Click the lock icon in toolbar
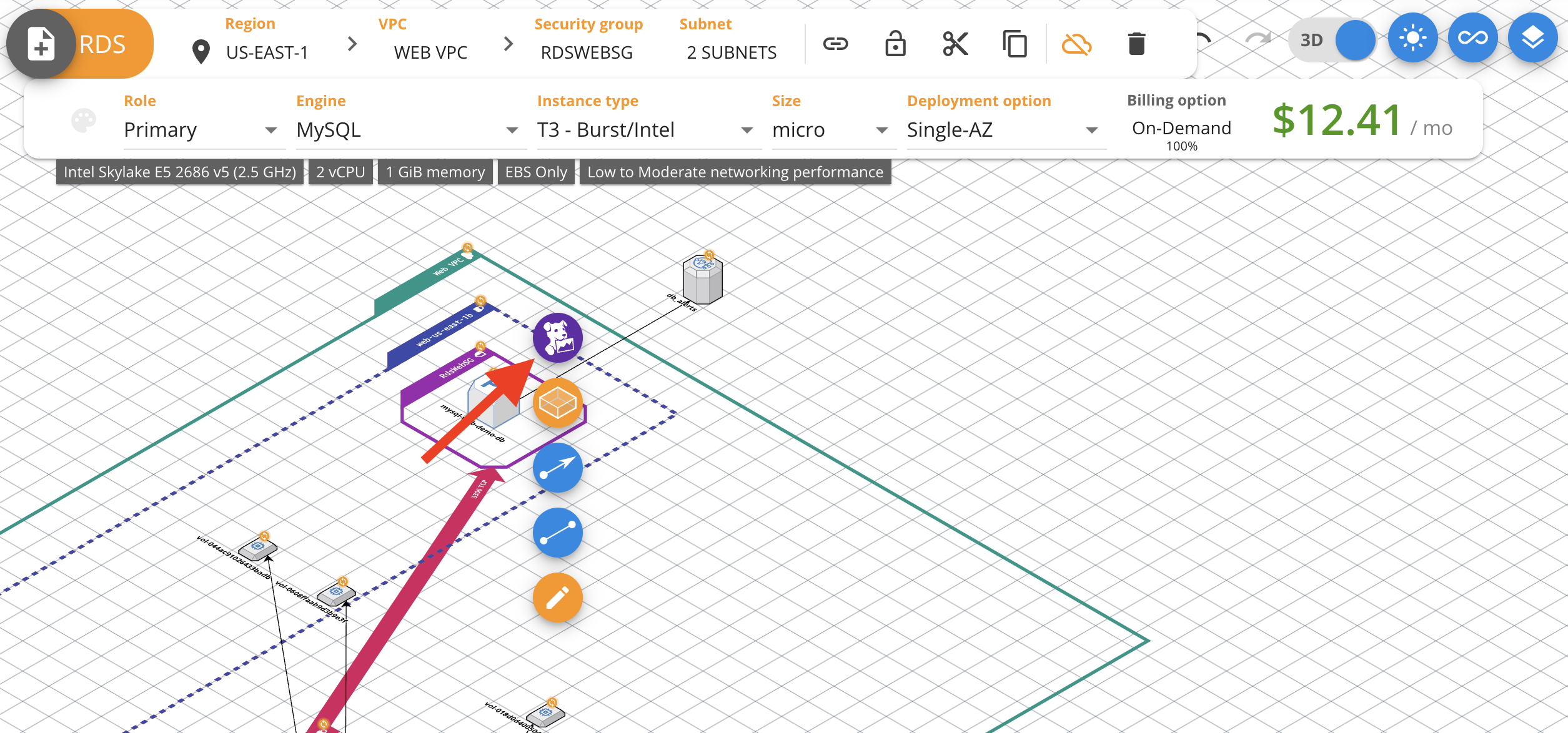The image size is (1568, 733). coord(895,43)
